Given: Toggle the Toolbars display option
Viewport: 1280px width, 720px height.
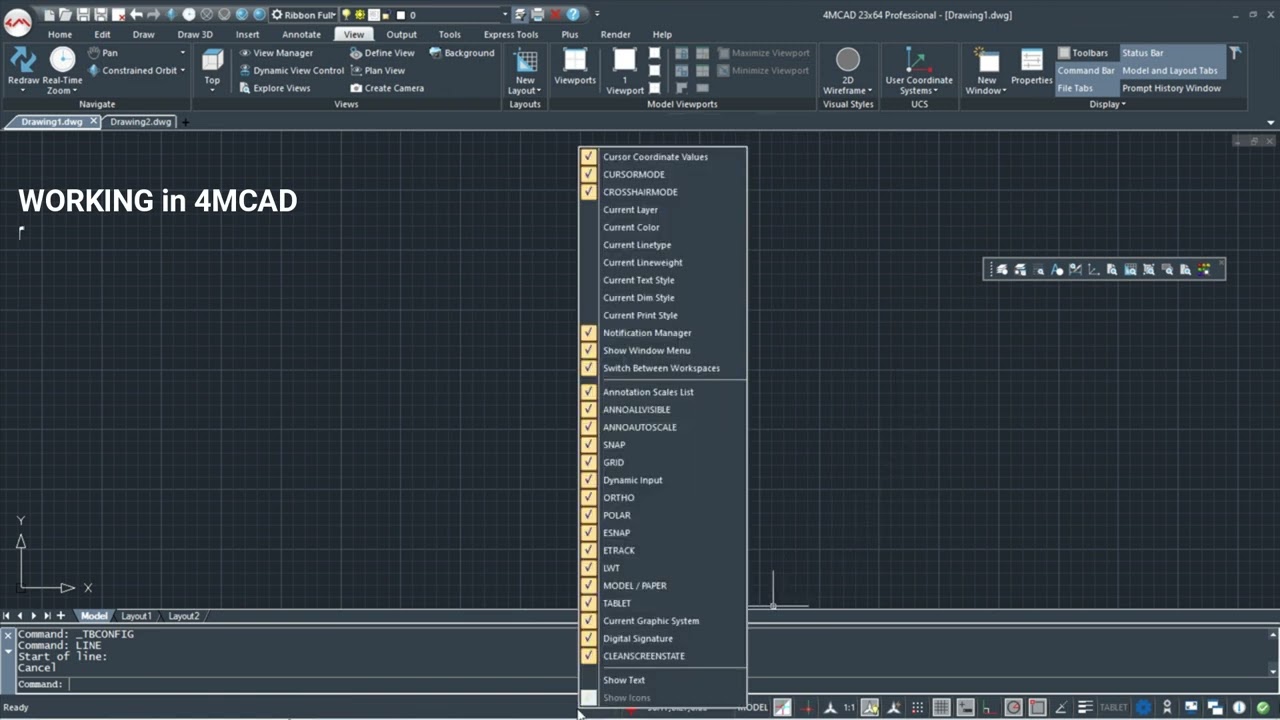Looking at the screenshot, I should coord(1082,53).
